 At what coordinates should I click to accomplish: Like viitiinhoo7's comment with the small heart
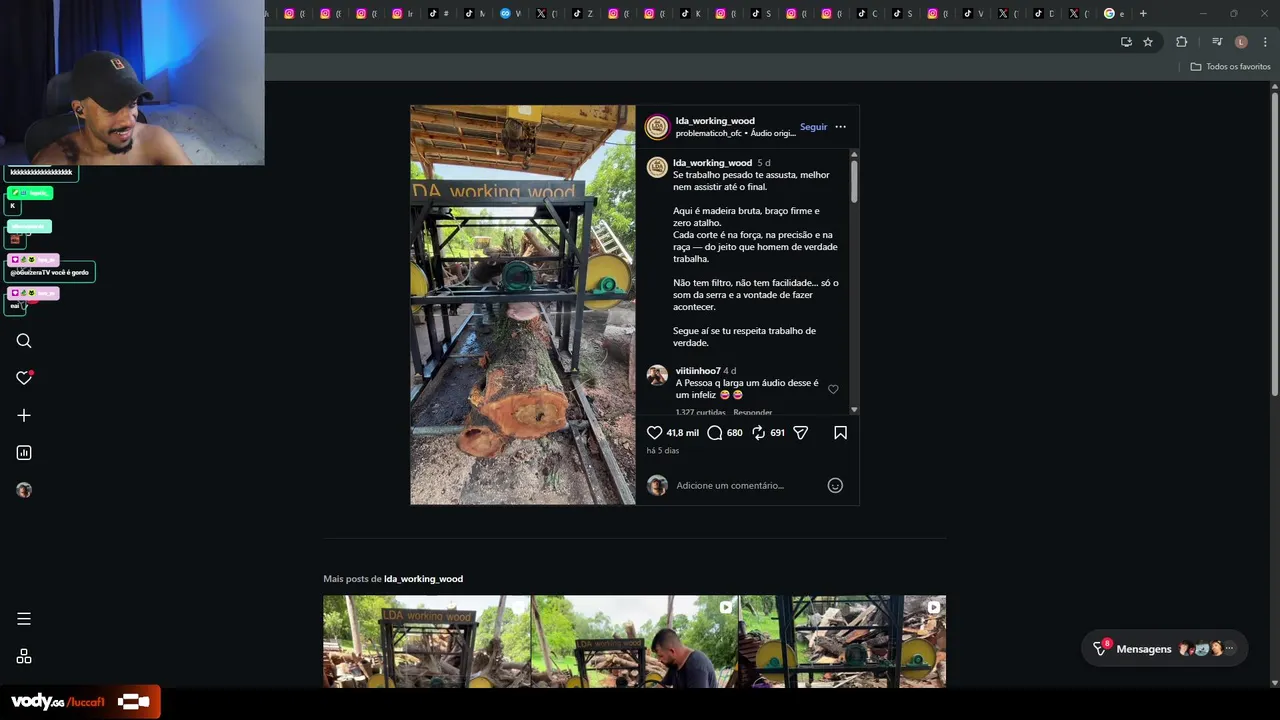tap(833, 389)
